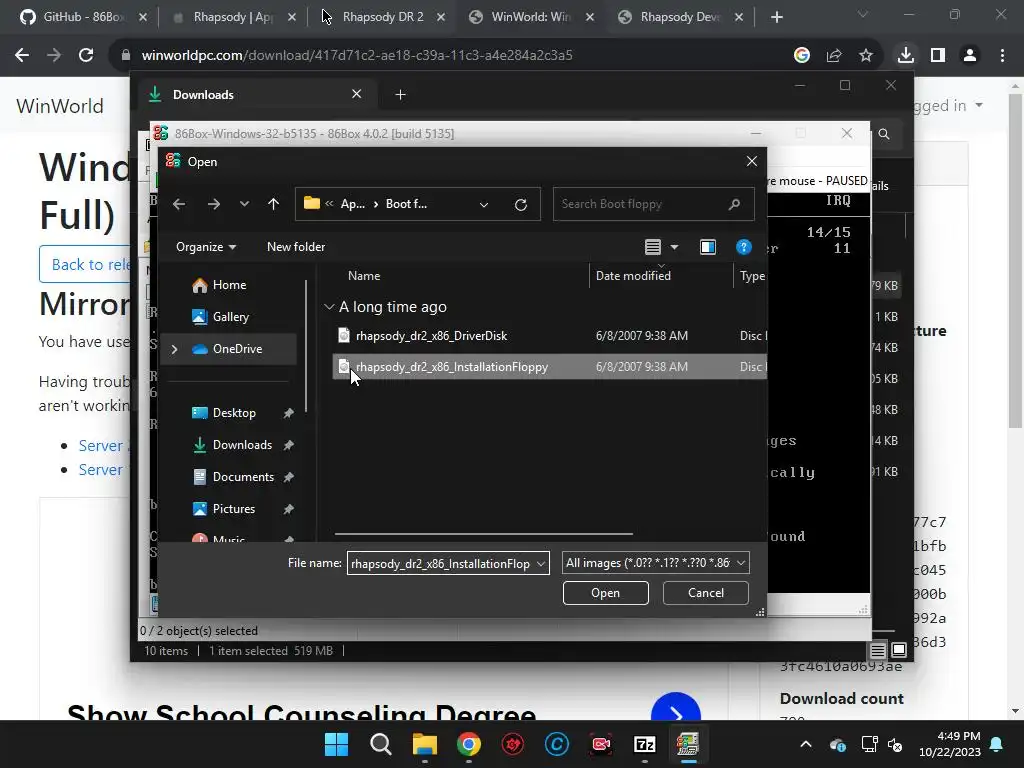Unpin Downloads via its pin icon

coord(288,445)
